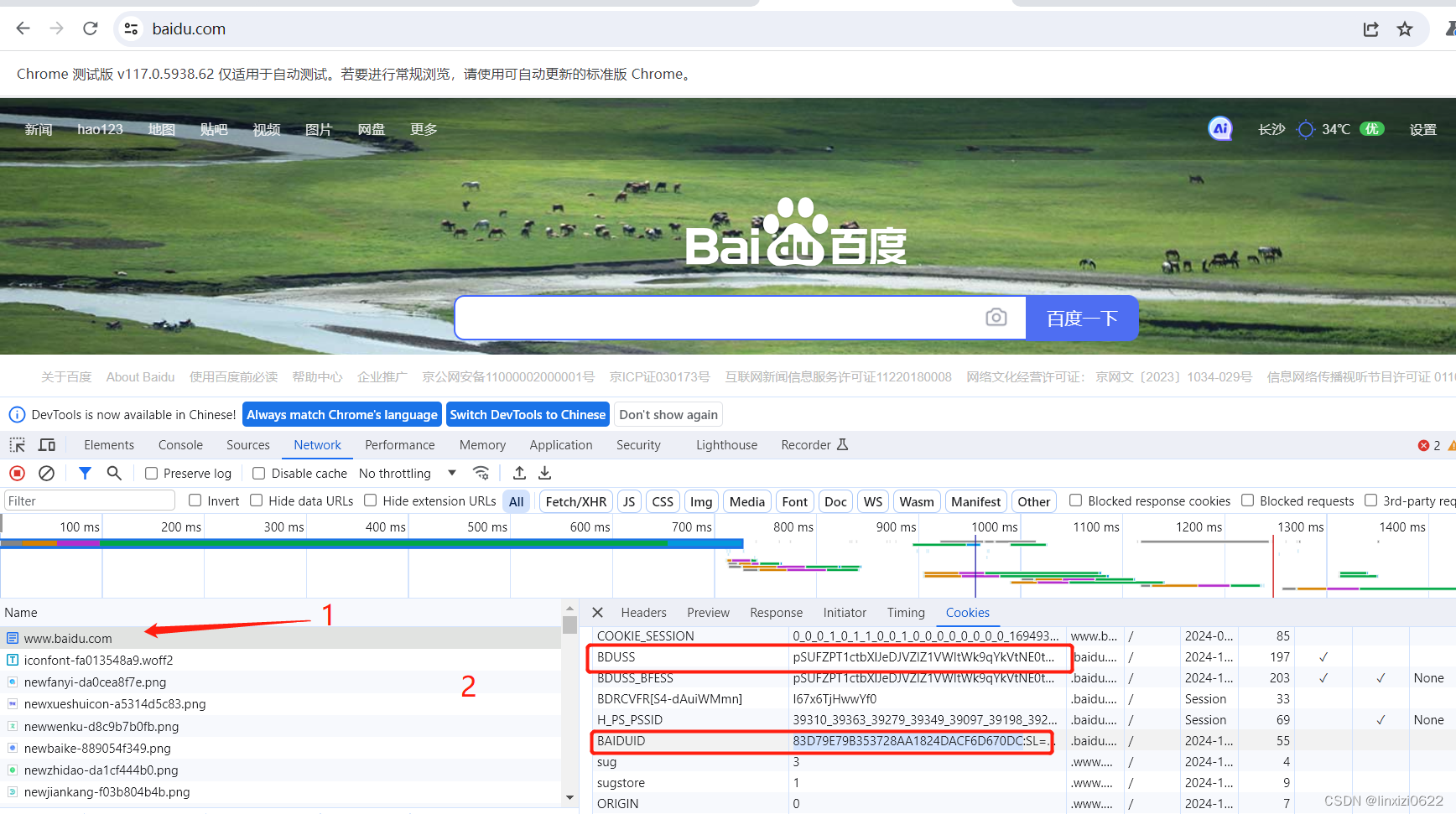Click the request list scroll down arrow

pyautogui.click(x=569, y=797)
